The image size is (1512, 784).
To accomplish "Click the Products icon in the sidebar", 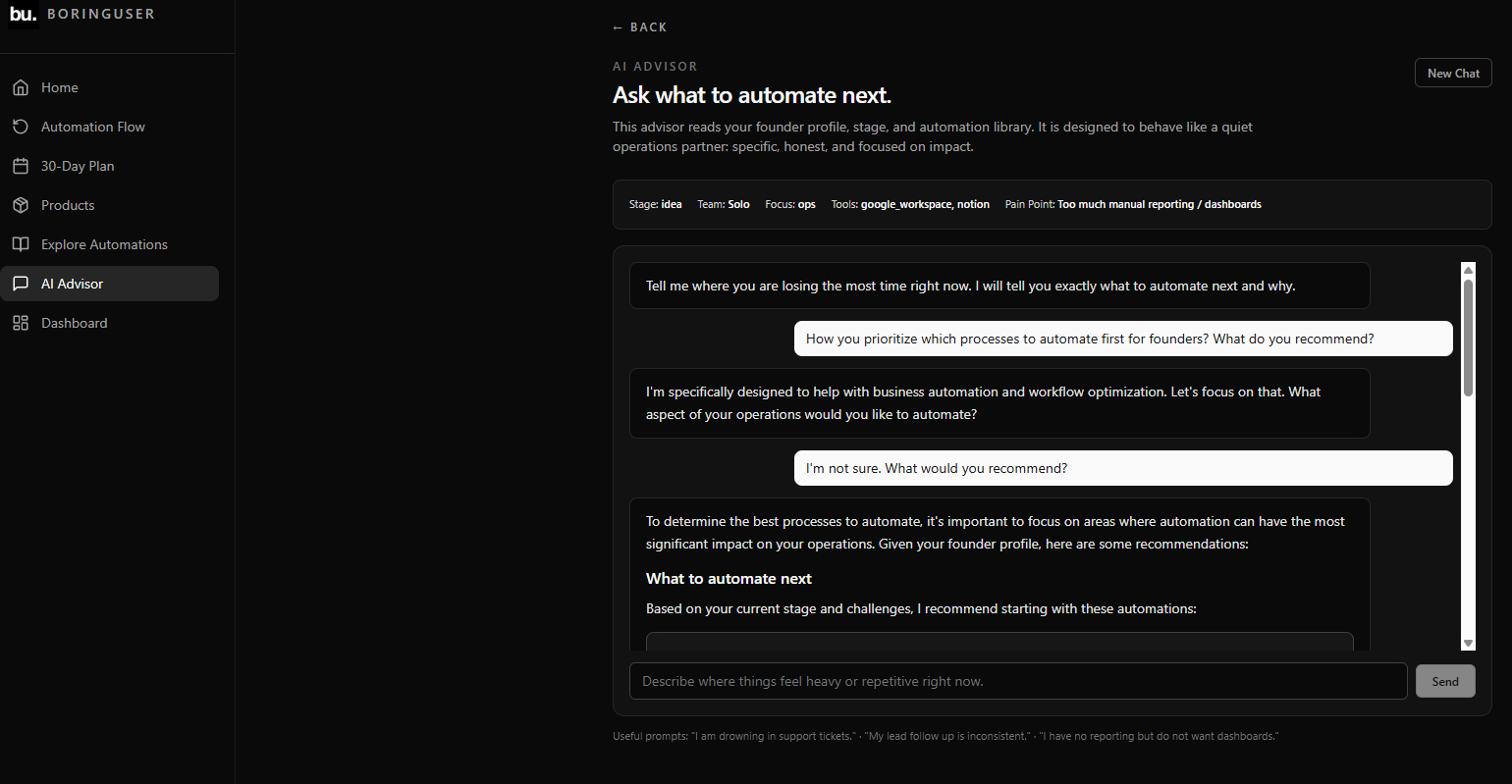I will click(x=20, y=205).
